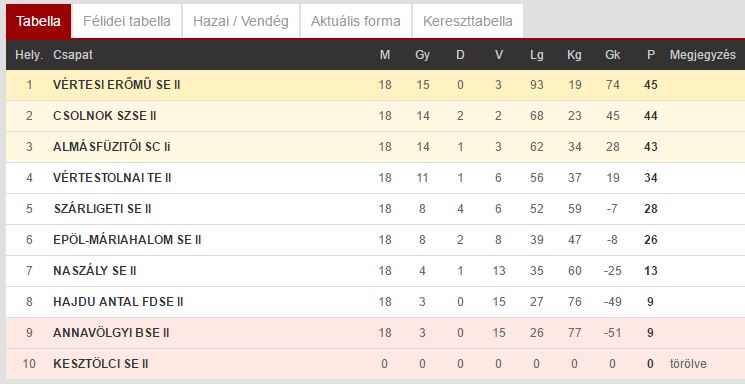Click SZÁRLIGETI SE II team name

tap(103, 209)
